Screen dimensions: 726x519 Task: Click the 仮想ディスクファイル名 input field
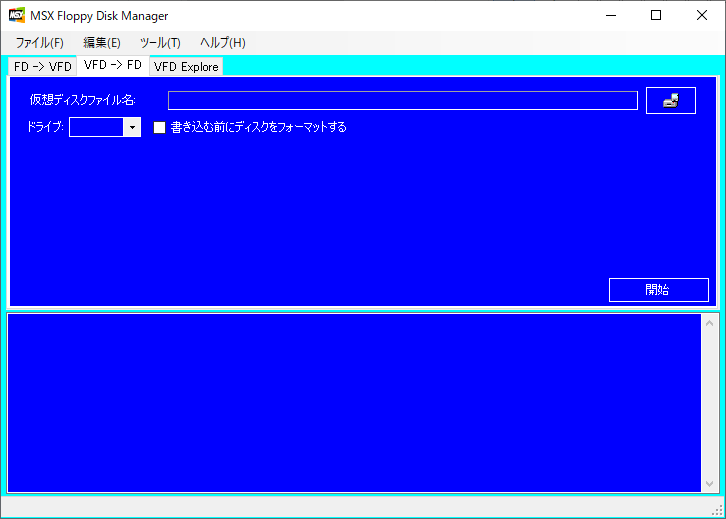point(402,100)
